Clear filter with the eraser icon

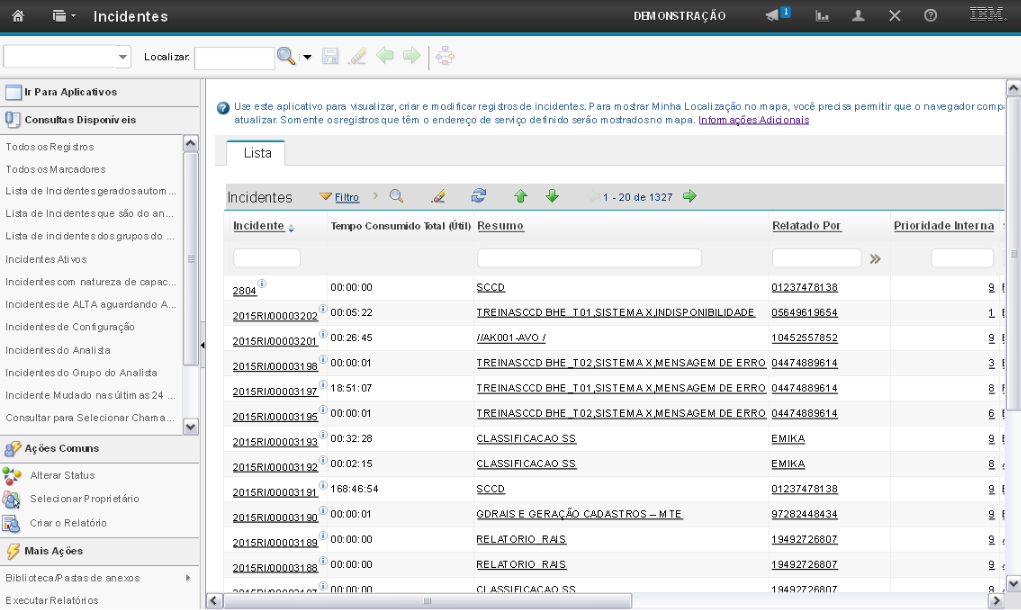tap(437, 197)
